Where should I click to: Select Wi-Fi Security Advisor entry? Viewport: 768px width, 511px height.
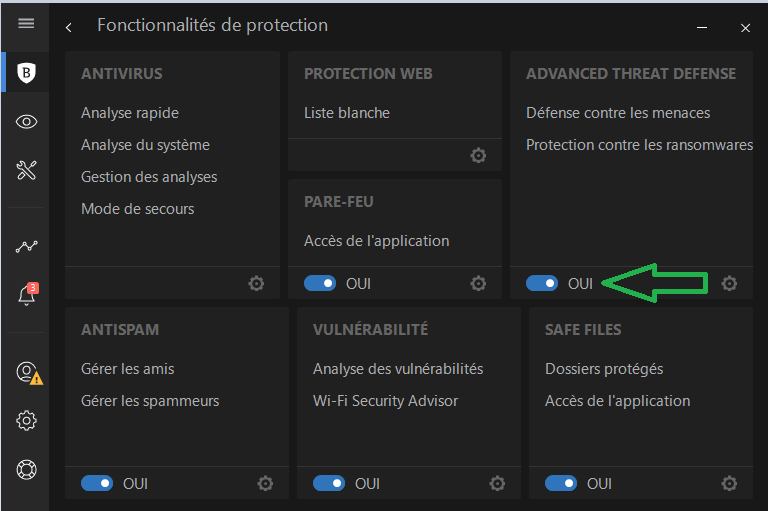385,401
